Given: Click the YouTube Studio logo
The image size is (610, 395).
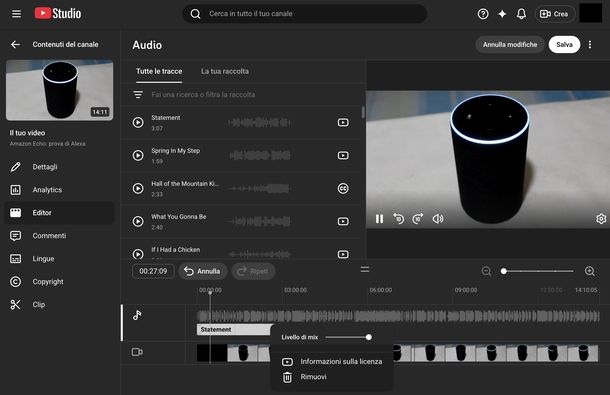Looking at the screenshot, I should pos(58,14).
